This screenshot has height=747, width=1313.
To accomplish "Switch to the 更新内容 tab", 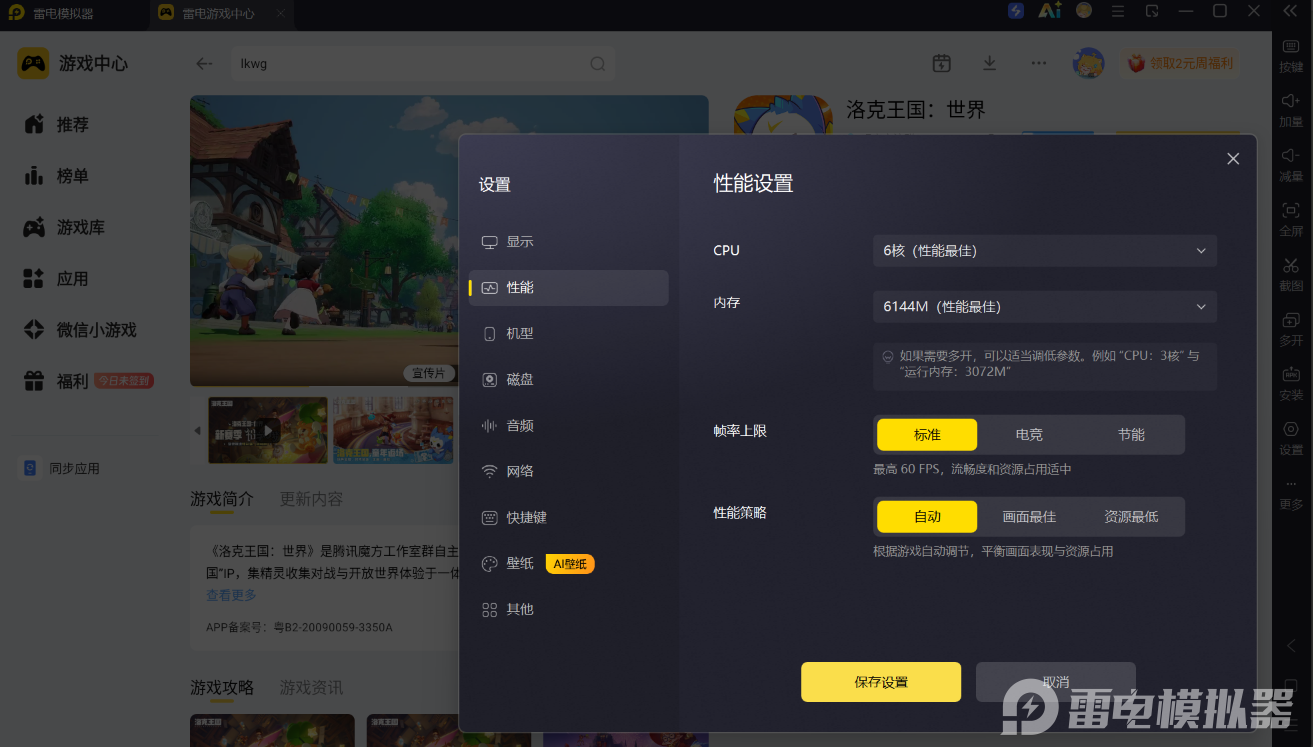I will click(x=311, y=499).
